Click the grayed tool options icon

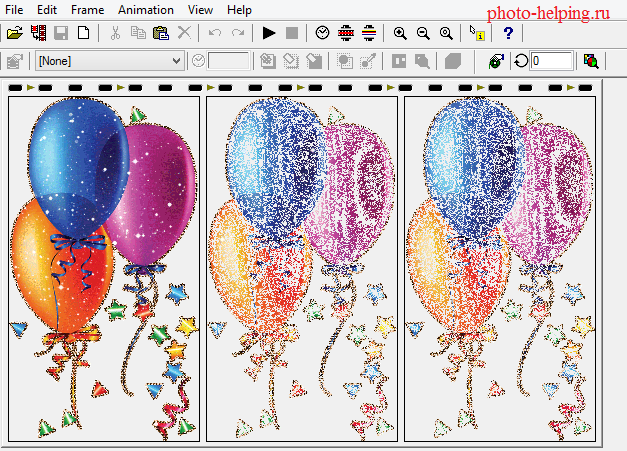[15, 61]
